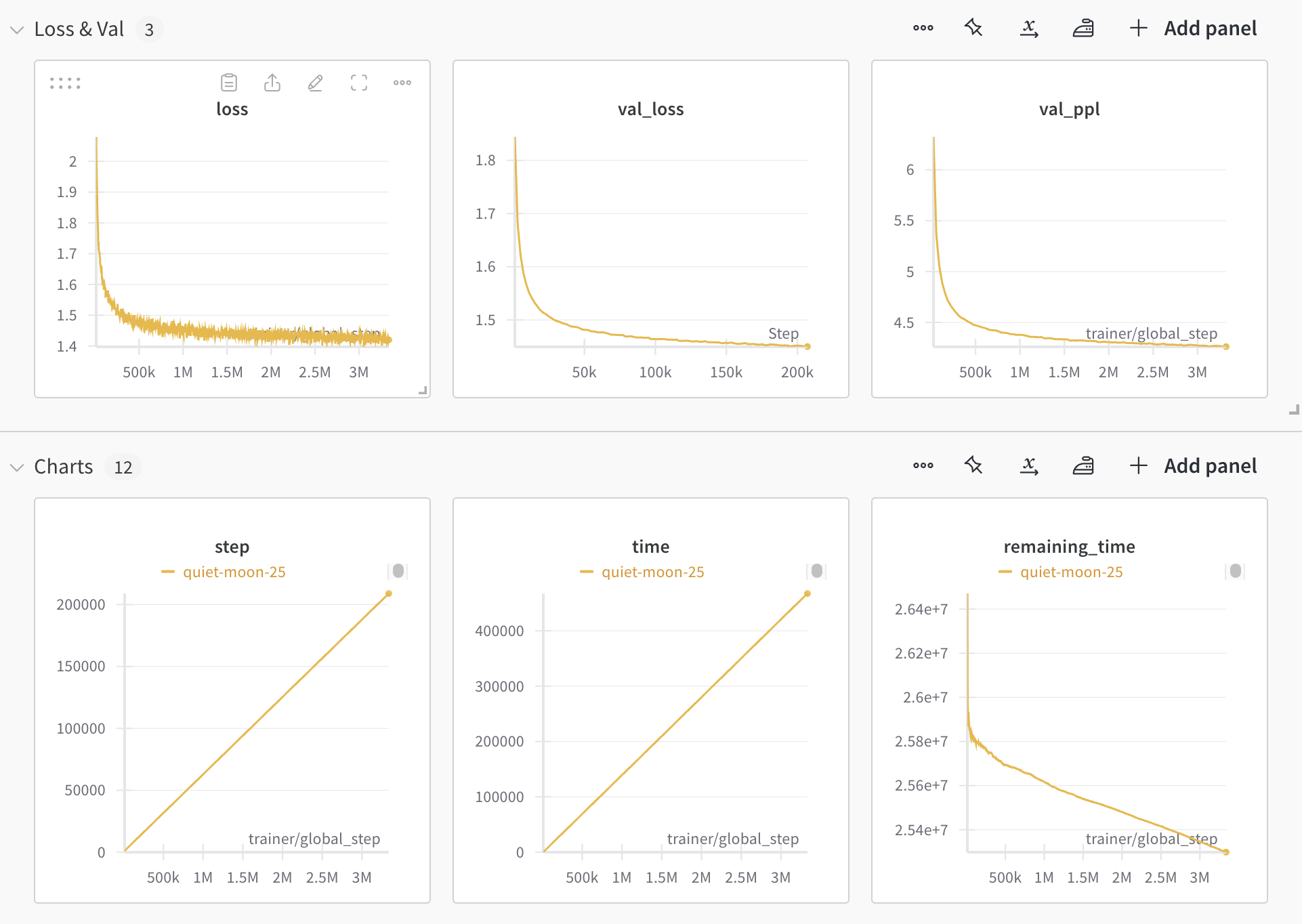Click the pin icon in Loss & Val header
The width and height of the screenshot is (1302, 924).
pos(973,28)
